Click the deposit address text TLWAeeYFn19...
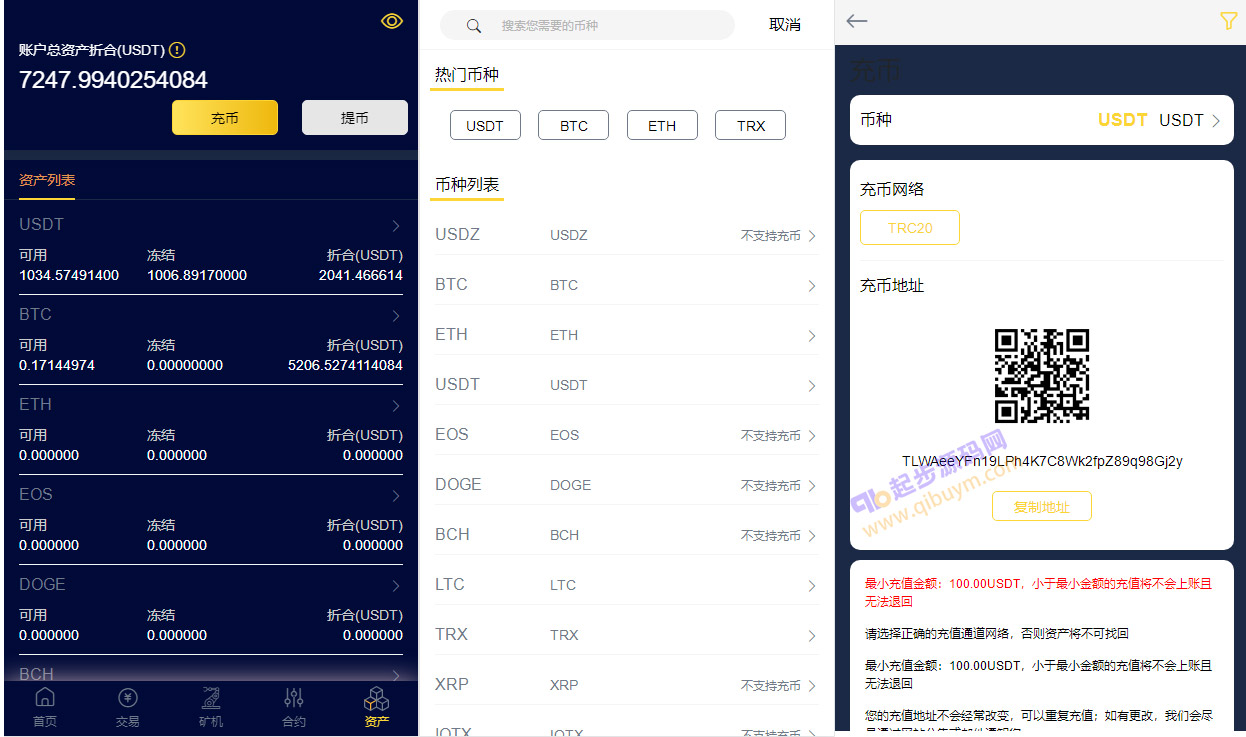 pyautogui.click(x=1042, y=461)
